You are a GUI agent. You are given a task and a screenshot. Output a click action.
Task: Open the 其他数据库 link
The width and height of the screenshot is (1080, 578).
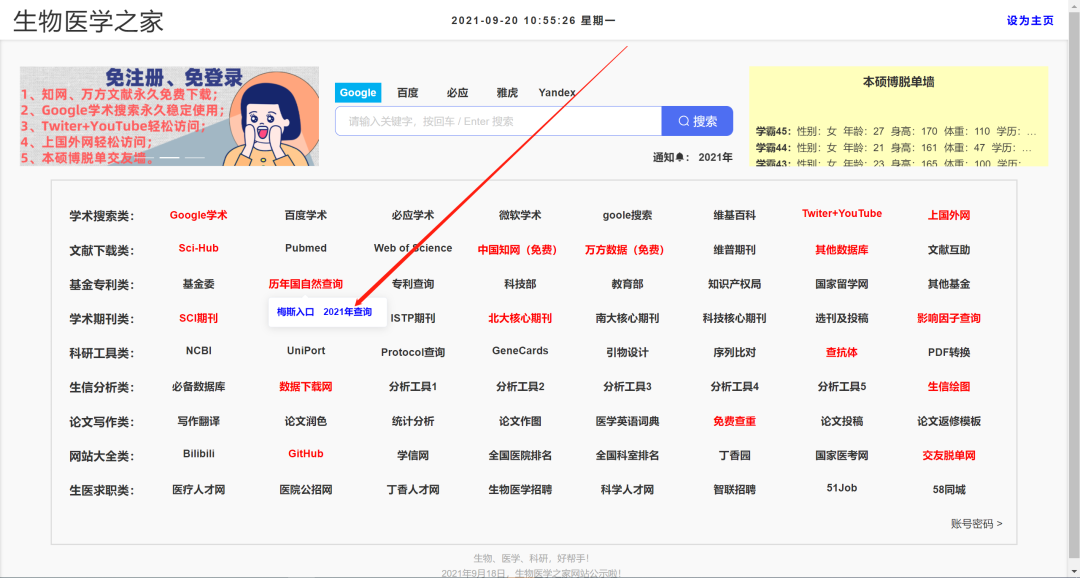(x=842, y=249)
